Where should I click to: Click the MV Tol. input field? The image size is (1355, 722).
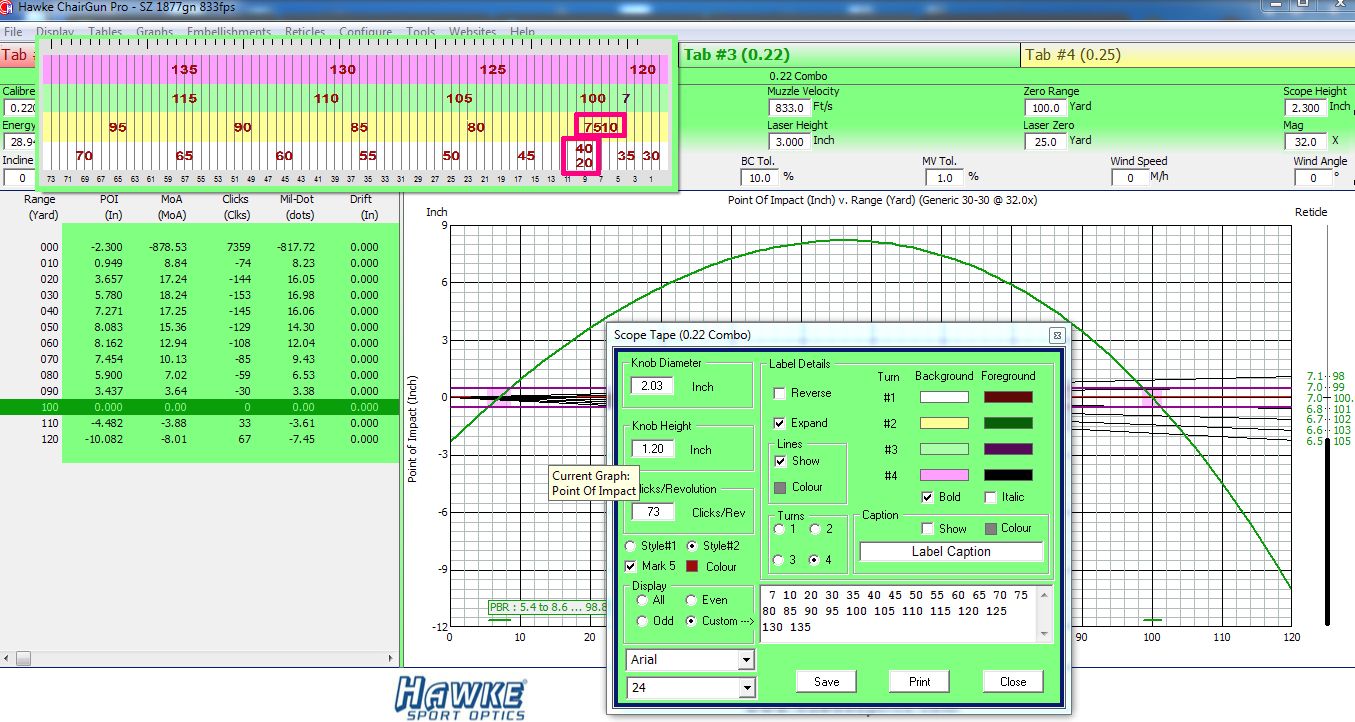pyautogui.click(x=942, y=177)
